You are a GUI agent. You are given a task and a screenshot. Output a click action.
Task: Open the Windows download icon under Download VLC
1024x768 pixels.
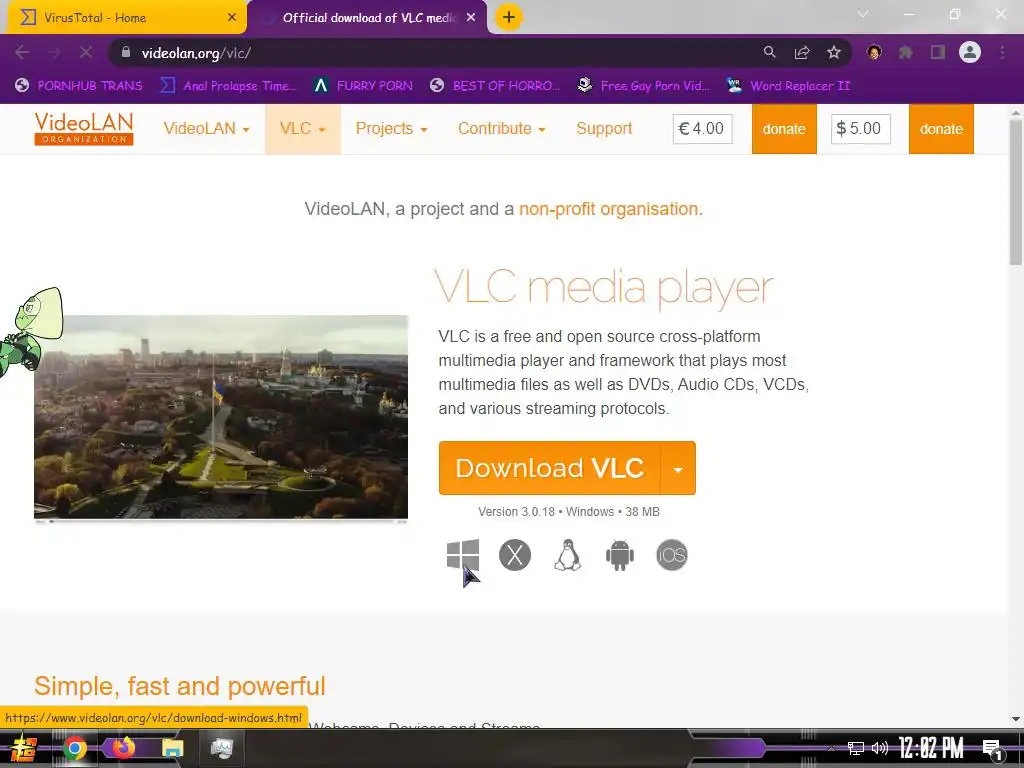click(x=463, y=555)
